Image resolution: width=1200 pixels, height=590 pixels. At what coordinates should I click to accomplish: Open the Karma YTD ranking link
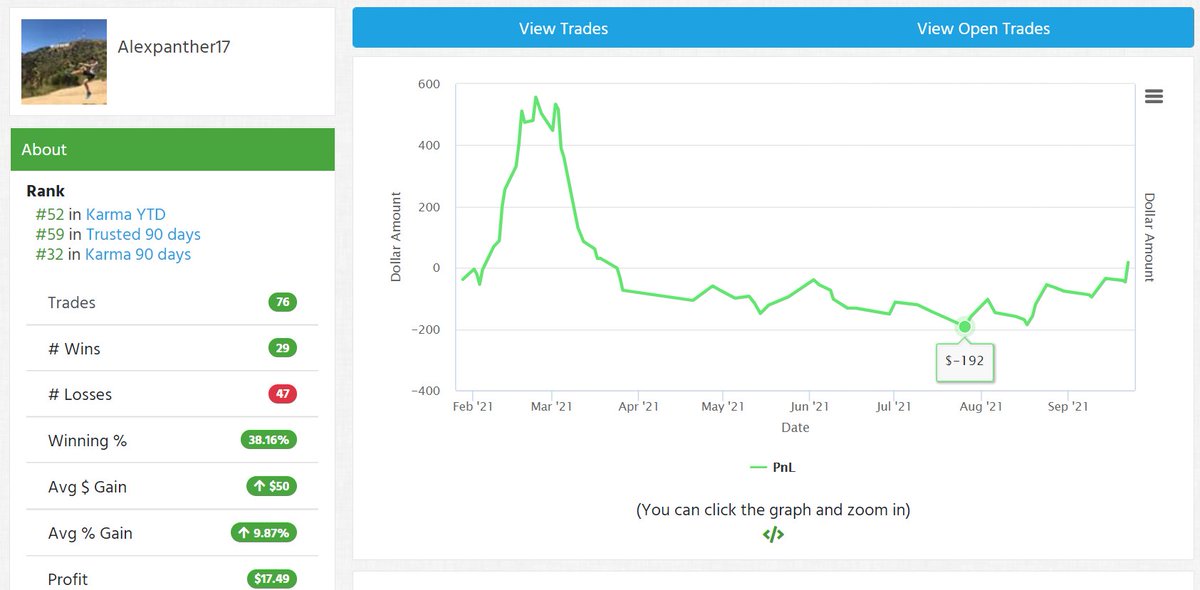[x=126, y=214]
